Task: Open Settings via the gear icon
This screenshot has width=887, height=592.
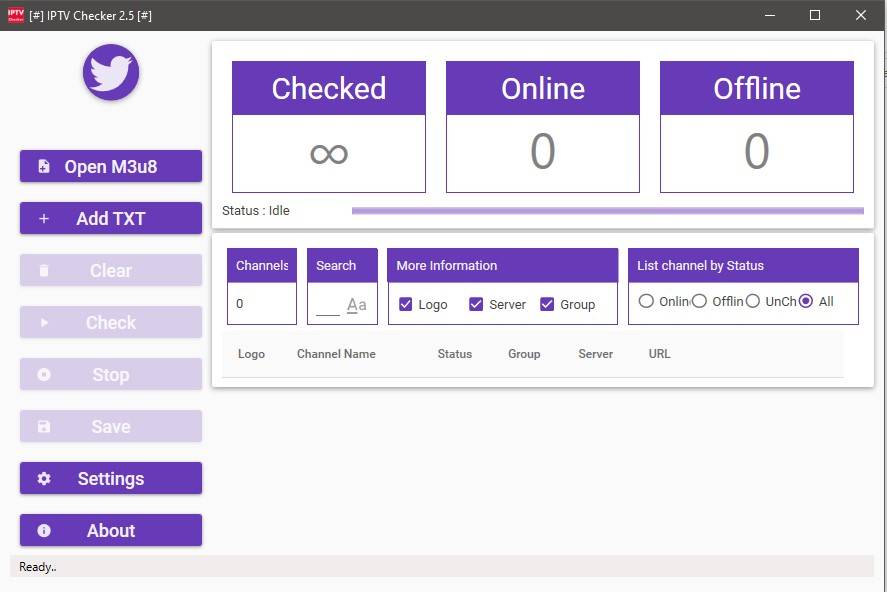Action: tap(42, 478)
